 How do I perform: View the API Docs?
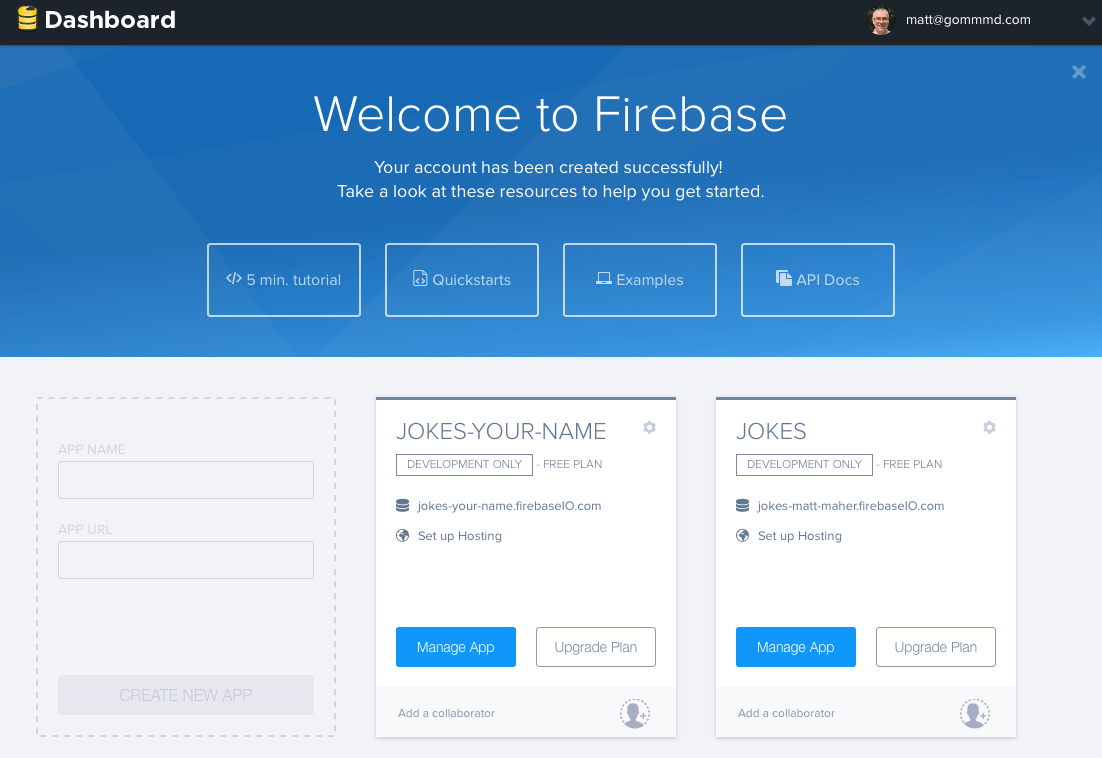coord(818,280)
